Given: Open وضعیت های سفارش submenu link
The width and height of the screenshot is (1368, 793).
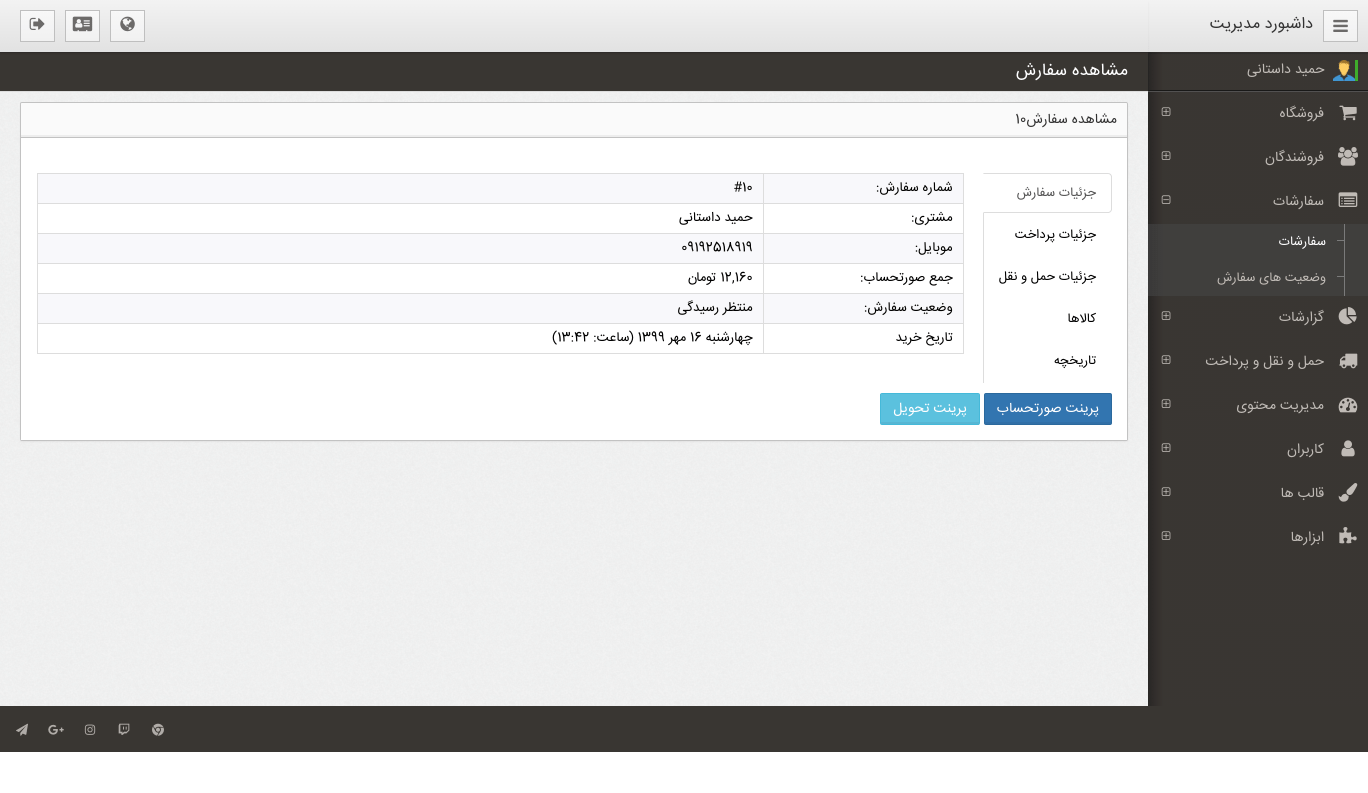Looking at the screenshot, I should click(x=1271, y=277).
